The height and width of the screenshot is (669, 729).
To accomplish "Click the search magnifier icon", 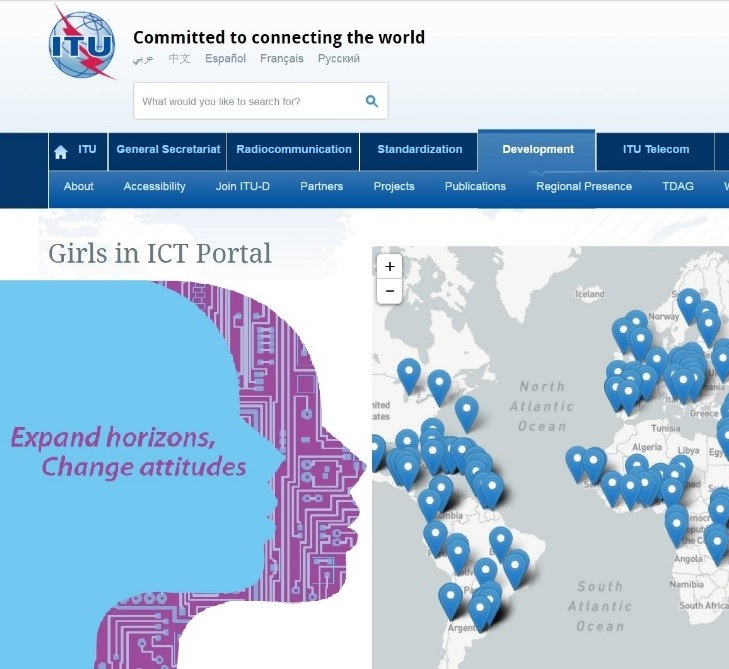I will (371, 101).
